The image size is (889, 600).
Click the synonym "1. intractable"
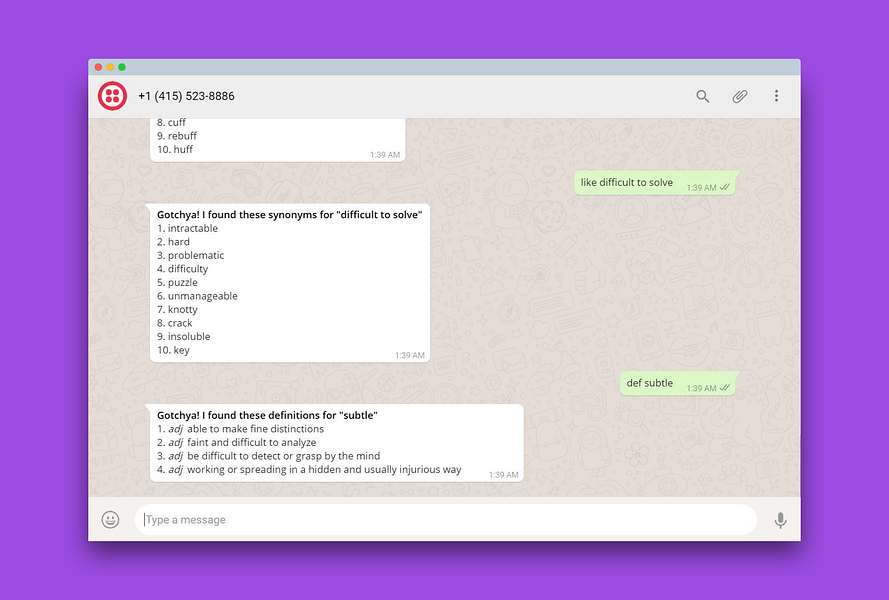[187, 229]
